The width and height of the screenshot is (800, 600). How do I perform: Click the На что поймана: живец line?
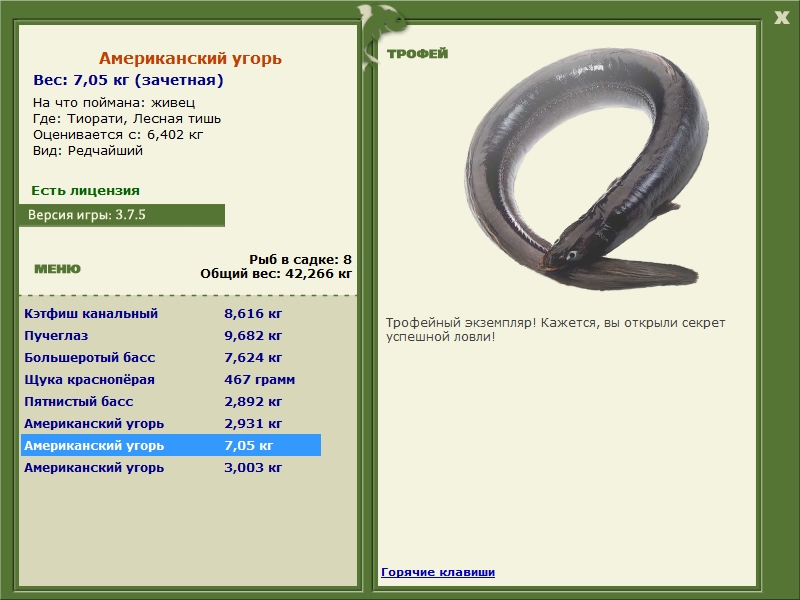click(x=114, y=103)
